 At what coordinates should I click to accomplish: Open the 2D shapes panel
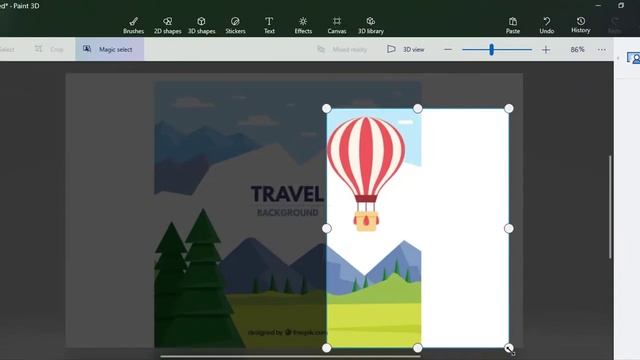(x=167, y=25)
